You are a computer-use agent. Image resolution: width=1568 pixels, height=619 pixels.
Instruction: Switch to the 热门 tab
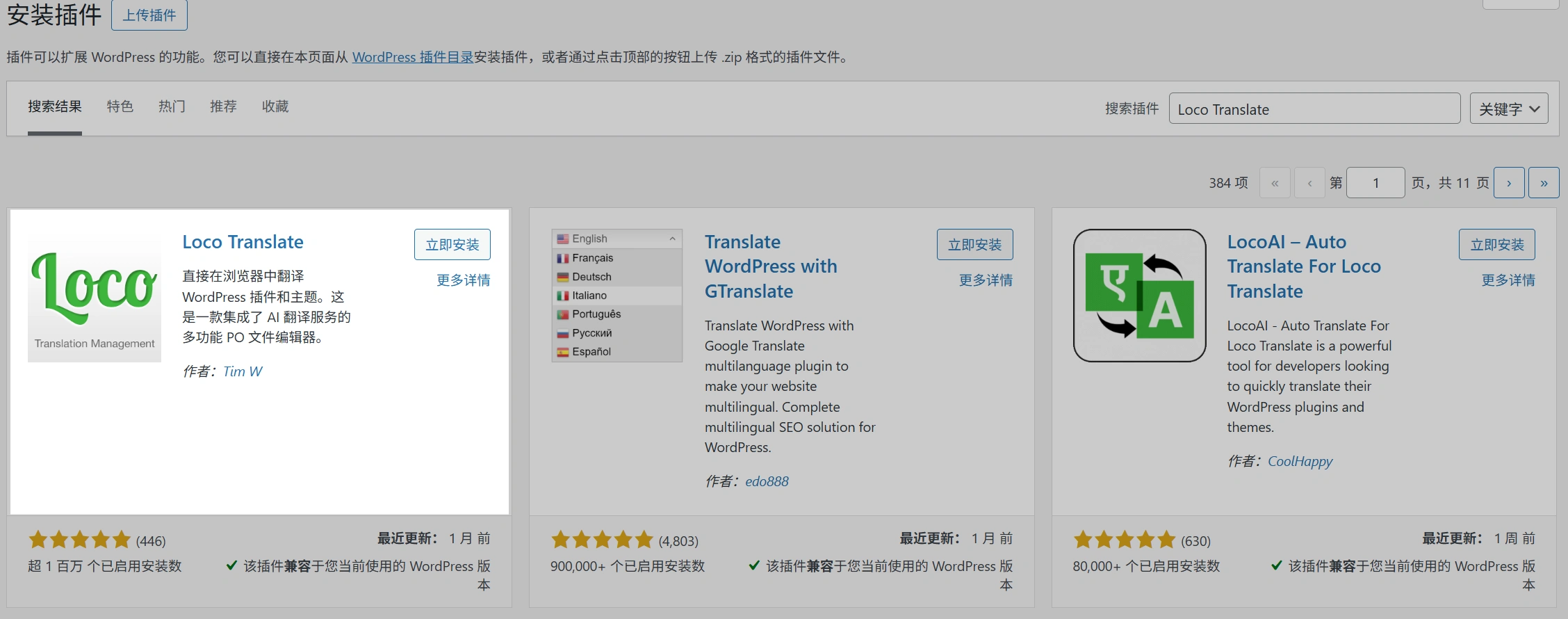[x=172, y=106]
